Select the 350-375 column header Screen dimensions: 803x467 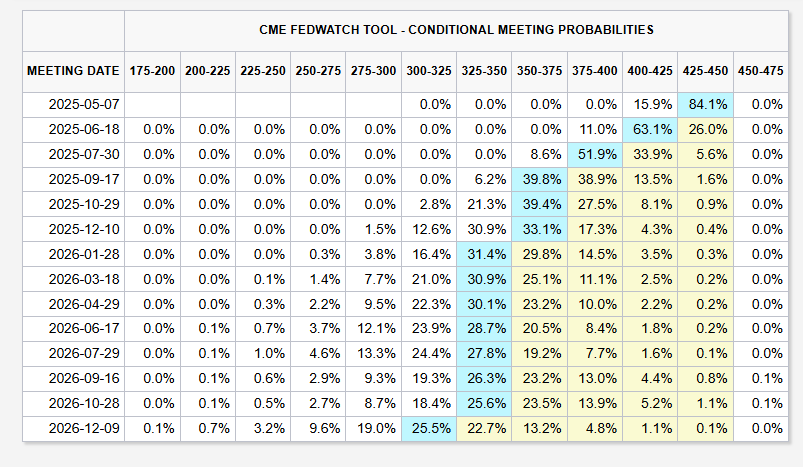(x=540, y=71)
